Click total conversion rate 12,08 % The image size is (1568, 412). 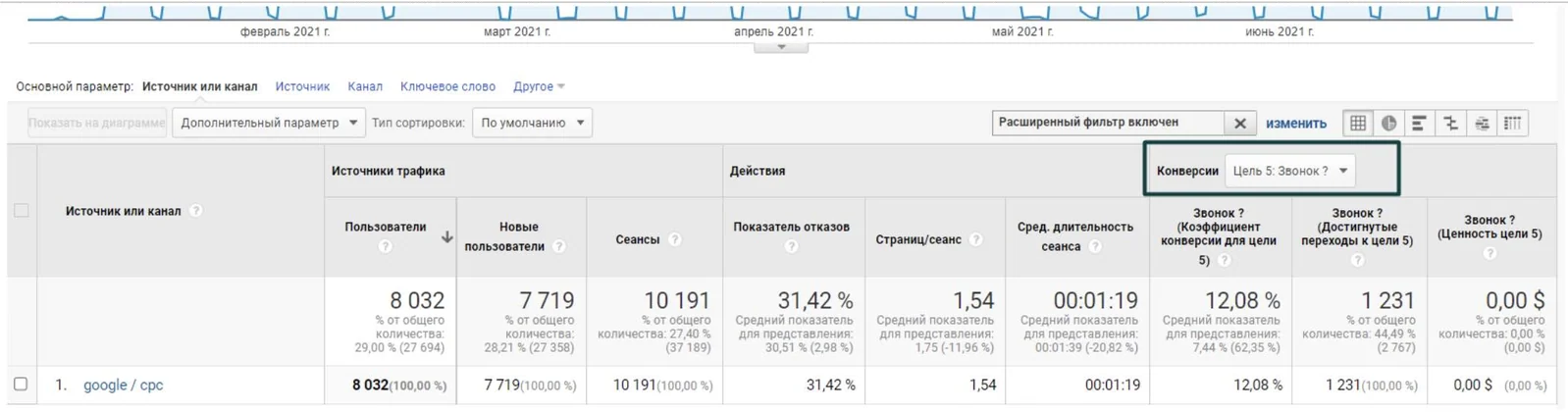coord(1242,300)
